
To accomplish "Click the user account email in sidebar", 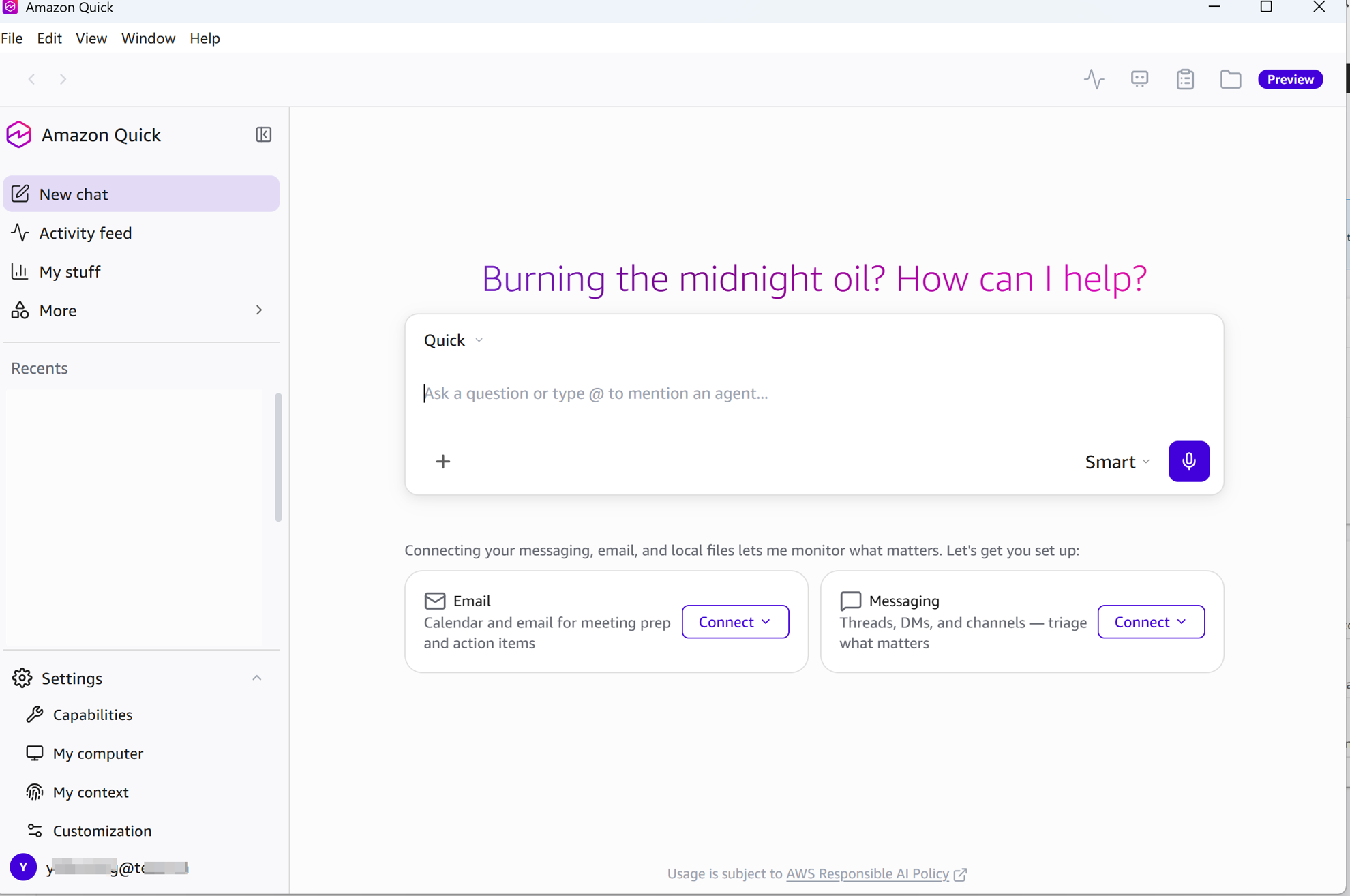I will coord(117,868).
